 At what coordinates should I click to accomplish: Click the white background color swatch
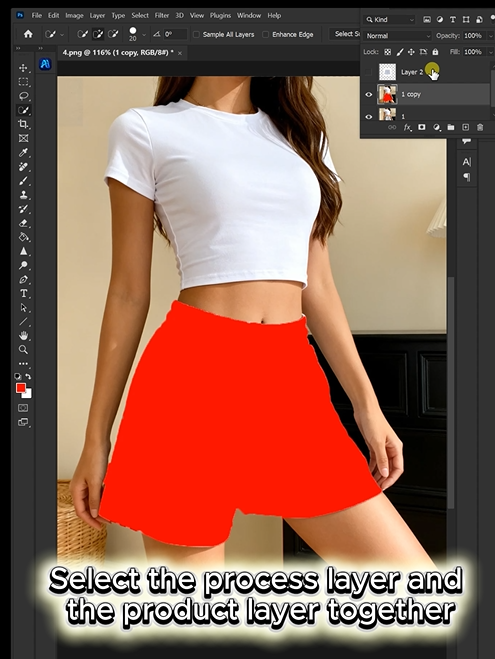28,394
